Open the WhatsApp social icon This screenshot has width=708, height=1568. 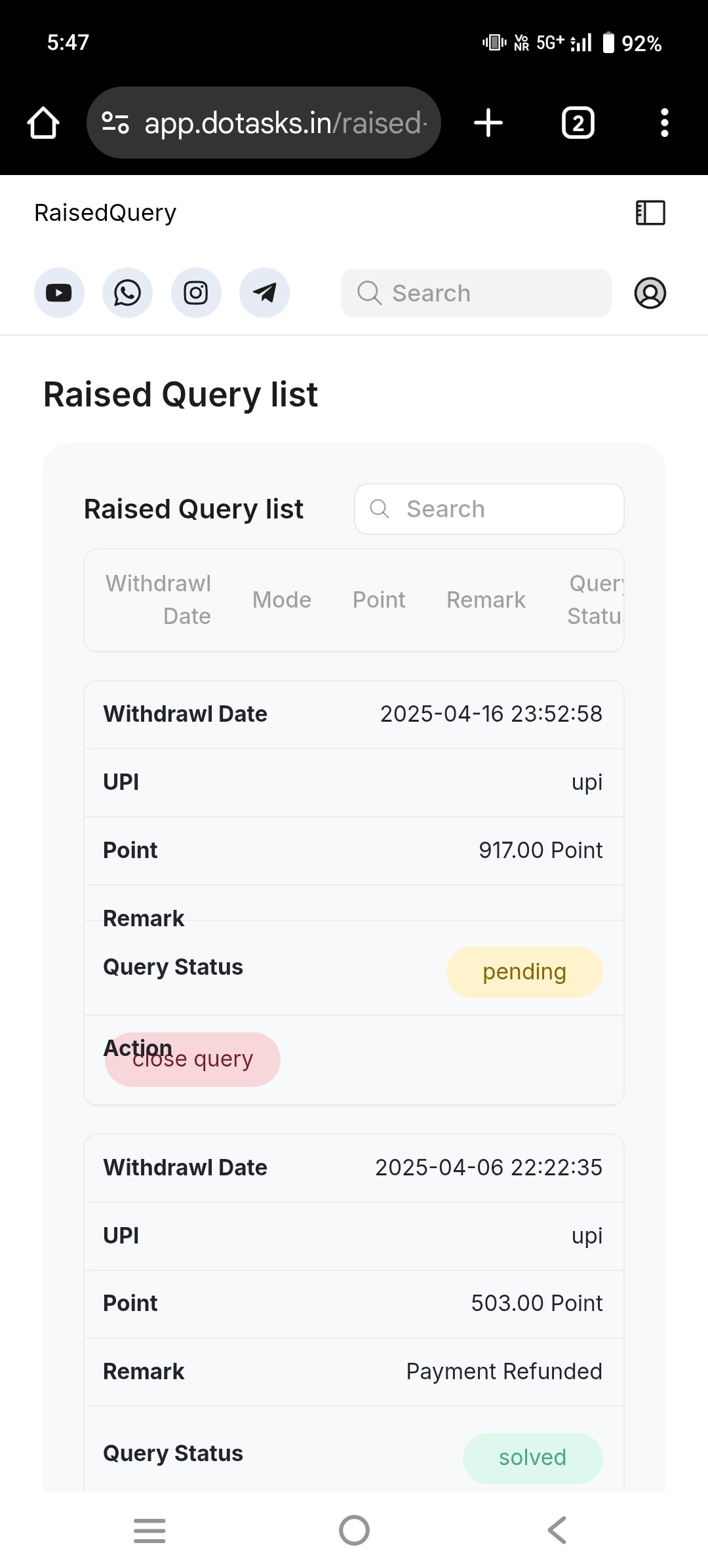(x=127, y=292)
